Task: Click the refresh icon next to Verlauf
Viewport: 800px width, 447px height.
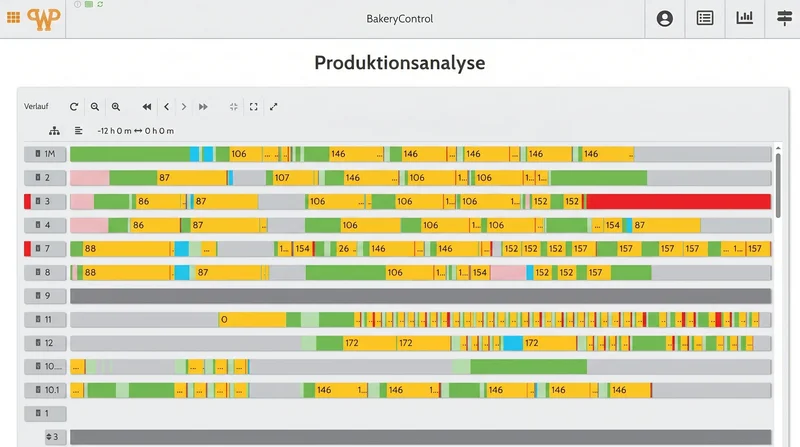Action: coord(74,107)
